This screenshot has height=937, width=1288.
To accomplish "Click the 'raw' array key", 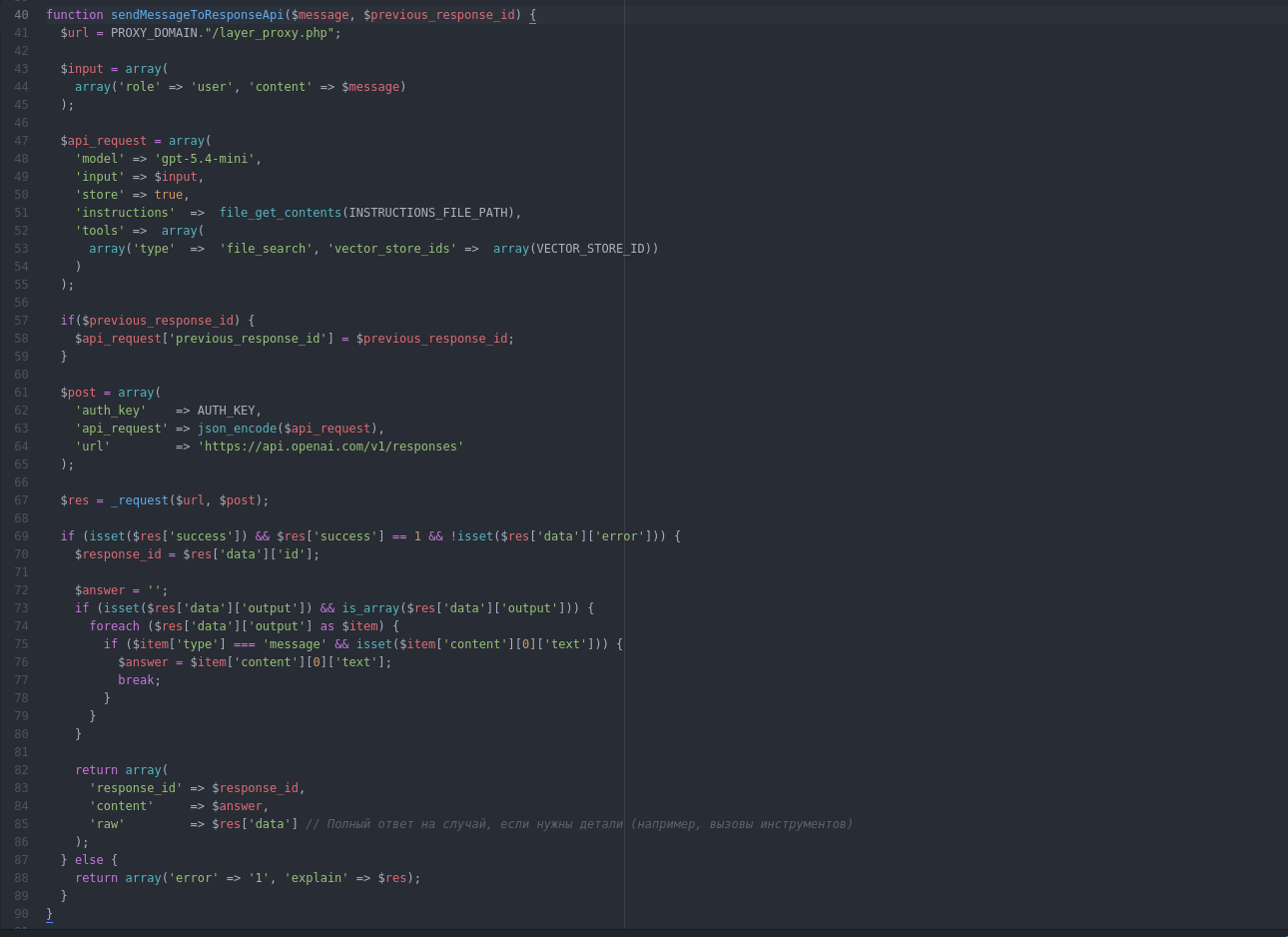I will [107, 824].
